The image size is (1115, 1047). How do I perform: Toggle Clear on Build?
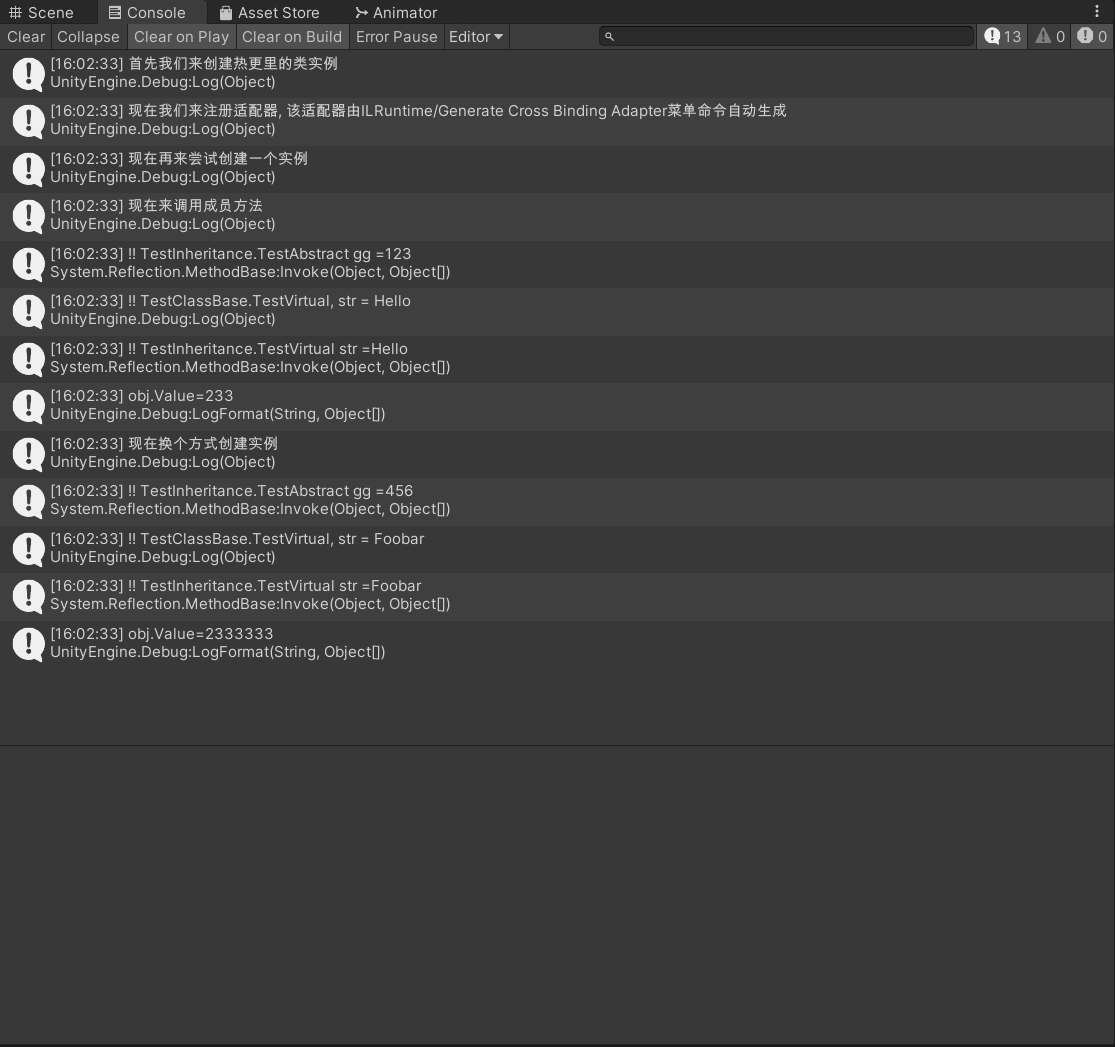pos(292,37)
